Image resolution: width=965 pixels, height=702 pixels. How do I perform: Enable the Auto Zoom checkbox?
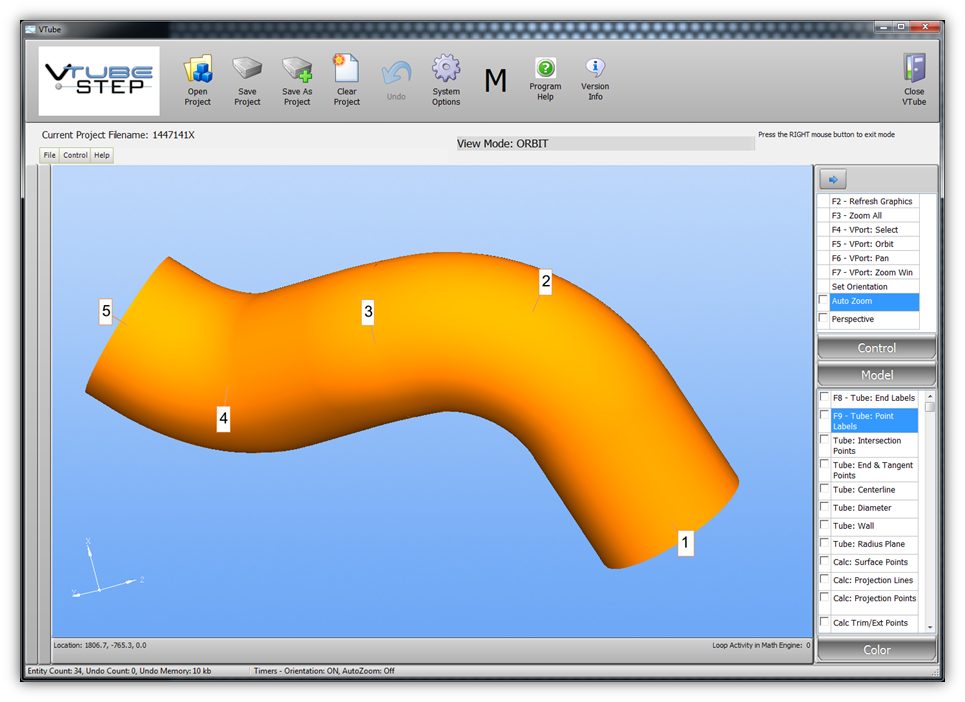point(824,301)
